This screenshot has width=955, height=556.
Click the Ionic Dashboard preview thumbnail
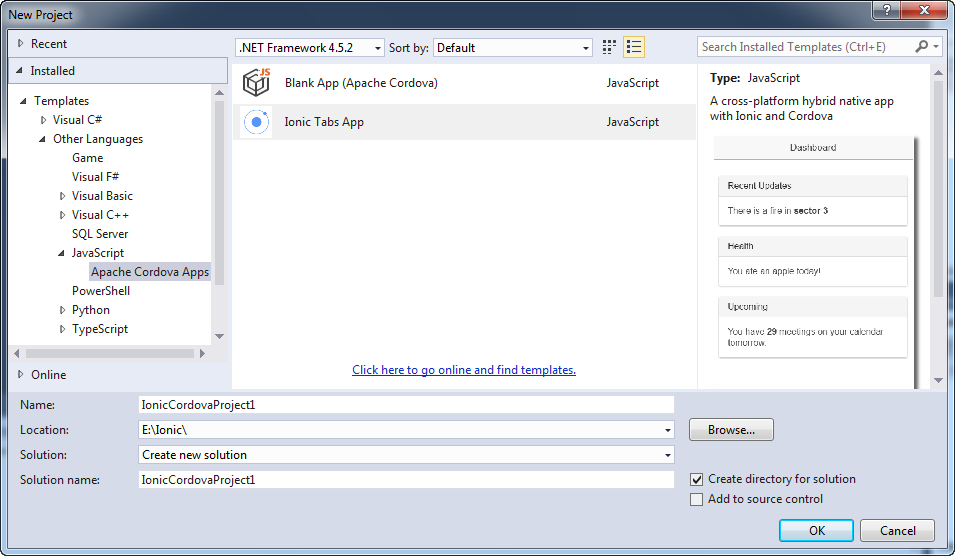814,262
